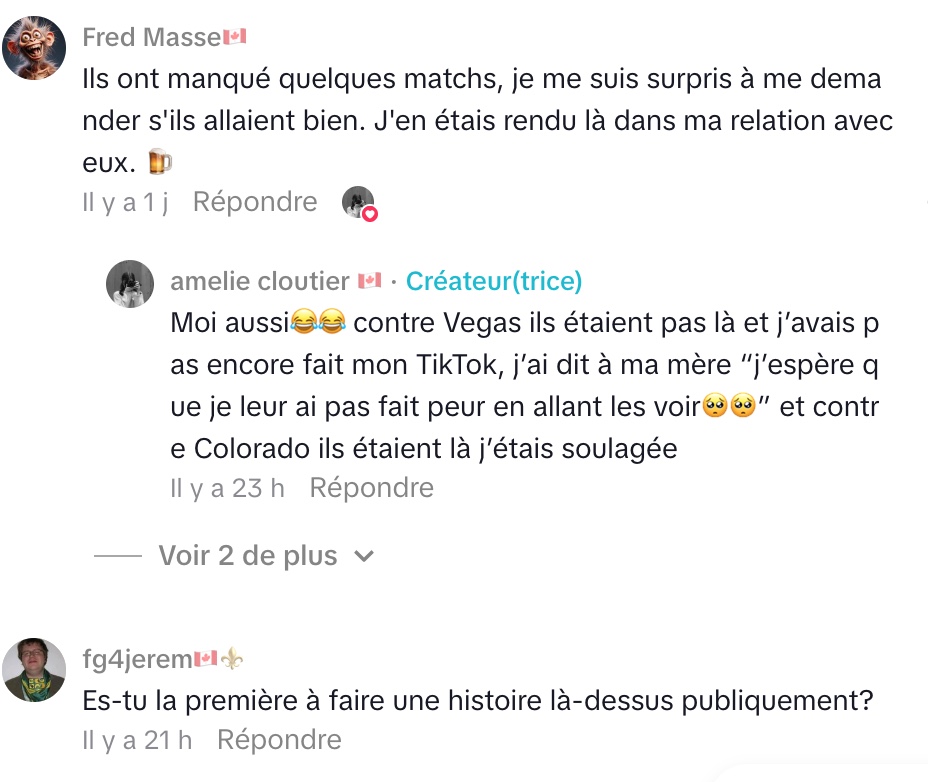Reply to amelie cloutier's comment
This screenshot has height=782, width=928.
pos(371,488)
